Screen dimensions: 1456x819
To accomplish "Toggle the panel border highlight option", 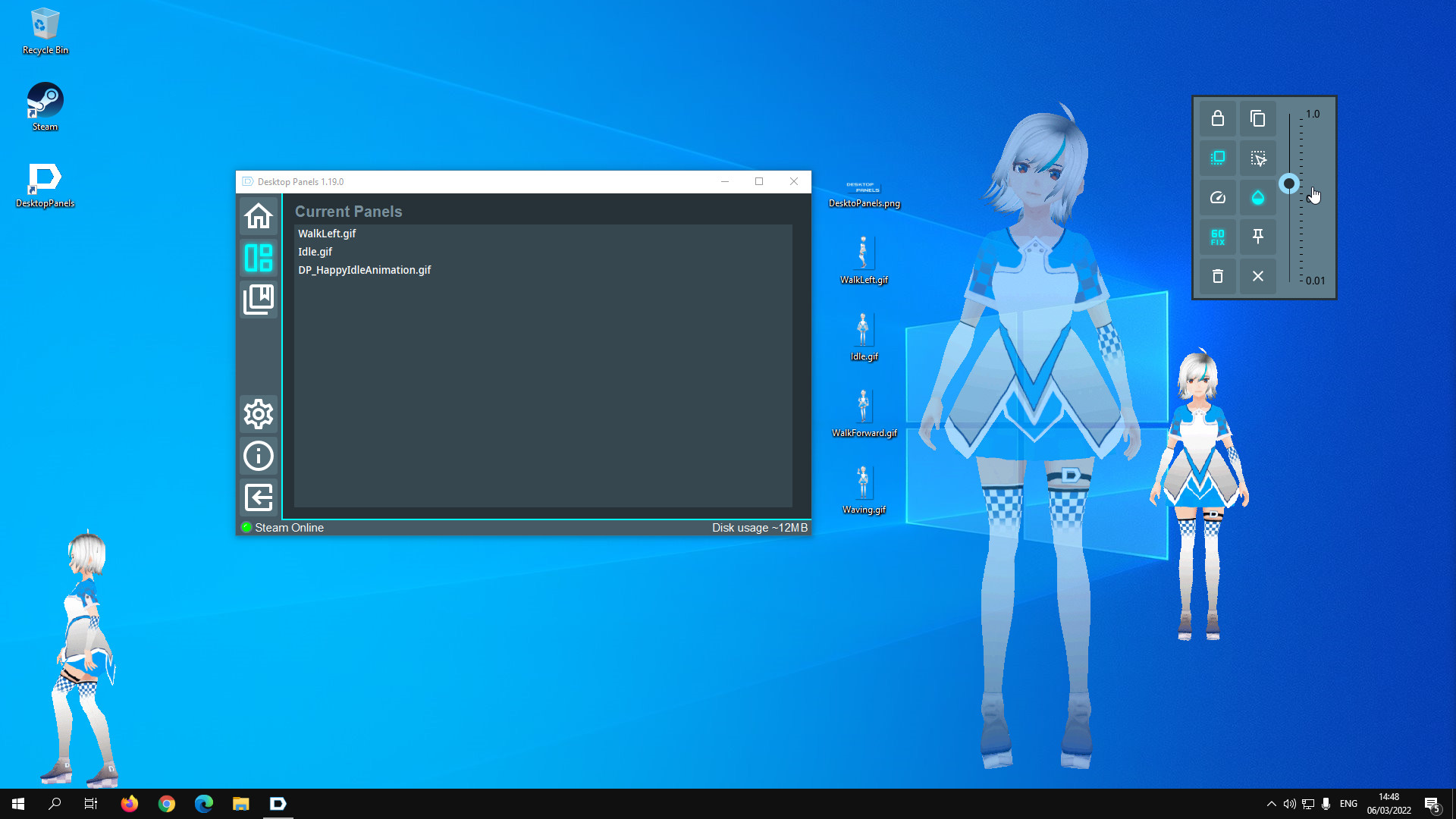I will click(1218, 158).
